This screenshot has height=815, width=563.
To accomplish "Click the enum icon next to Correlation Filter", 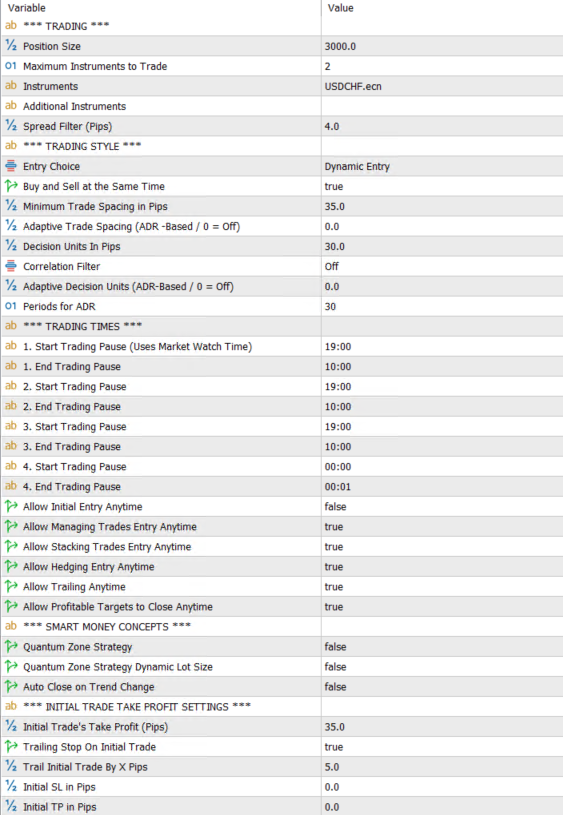I will coord(11,266).
